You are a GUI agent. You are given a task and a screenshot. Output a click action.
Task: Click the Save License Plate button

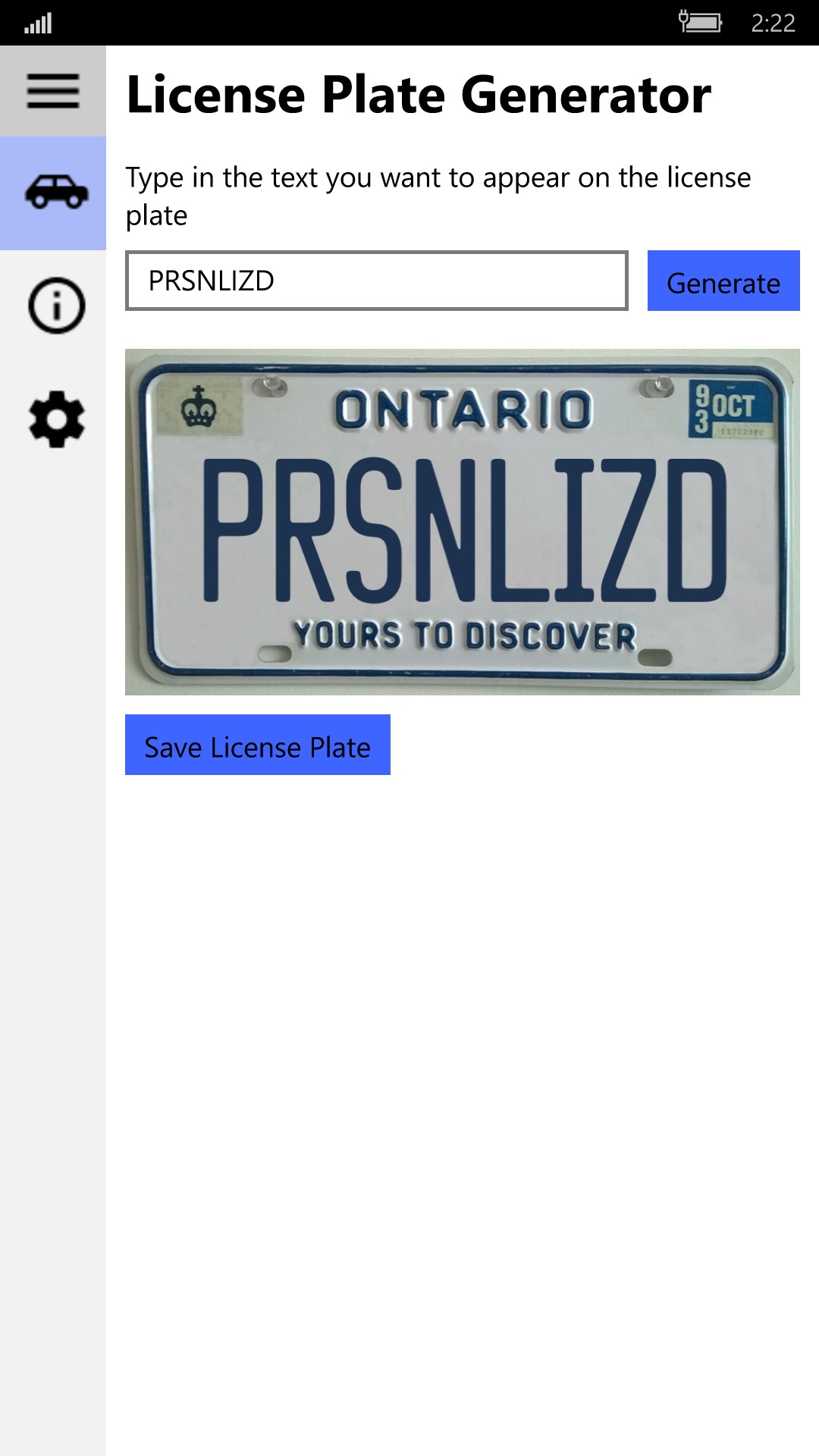(x=258, y=745)
